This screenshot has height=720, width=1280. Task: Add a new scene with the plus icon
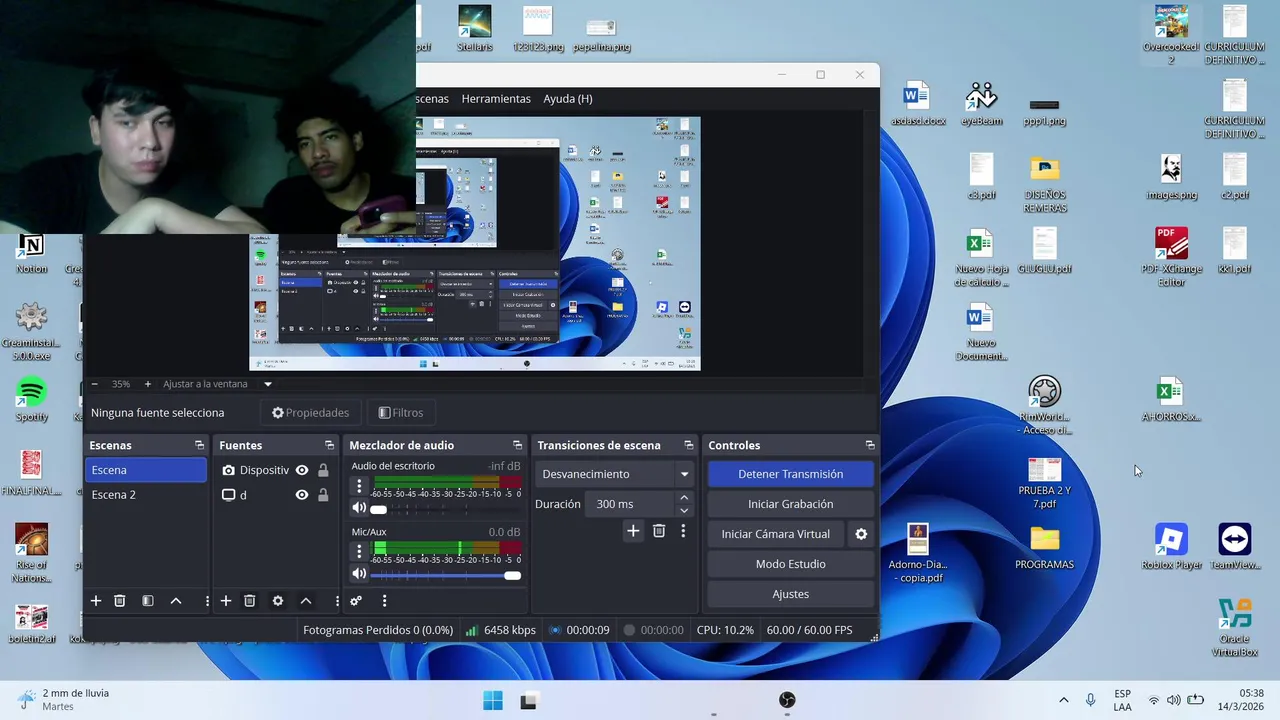[x=96, y=601]
